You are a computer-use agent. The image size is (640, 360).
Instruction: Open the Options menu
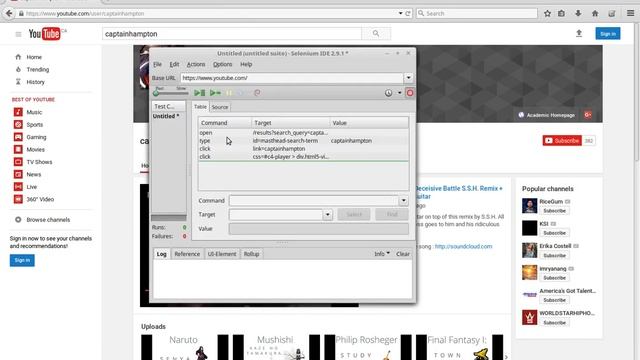[222, 64]
